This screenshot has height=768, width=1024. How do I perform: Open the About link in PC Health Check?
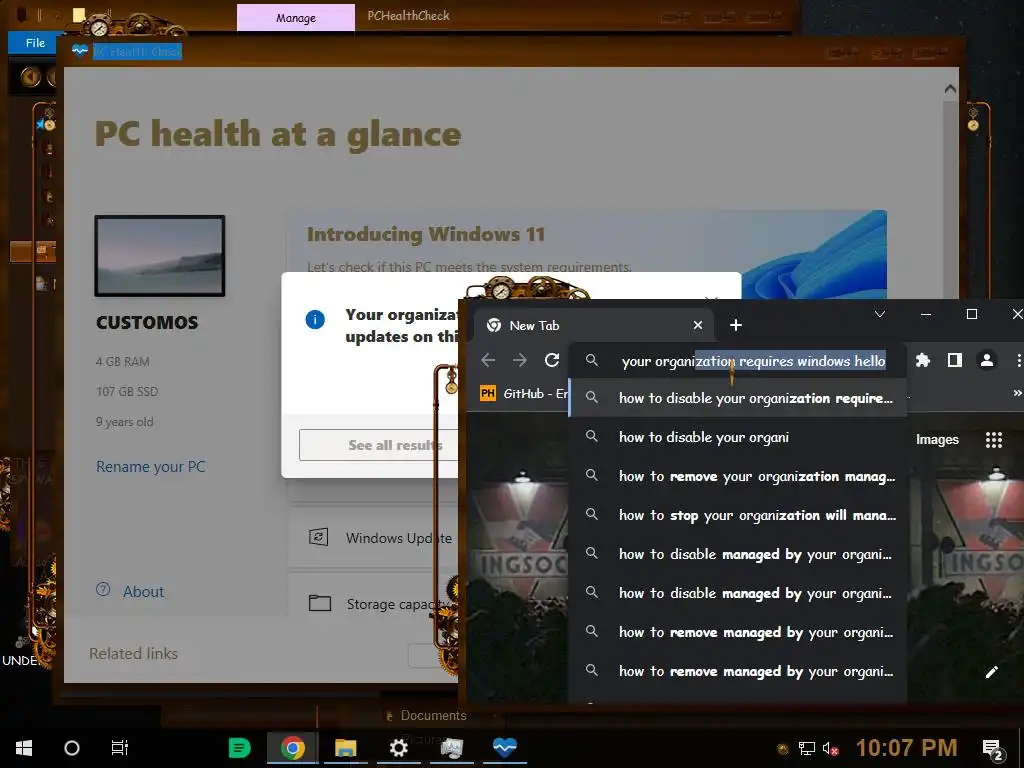click(143, 592)
